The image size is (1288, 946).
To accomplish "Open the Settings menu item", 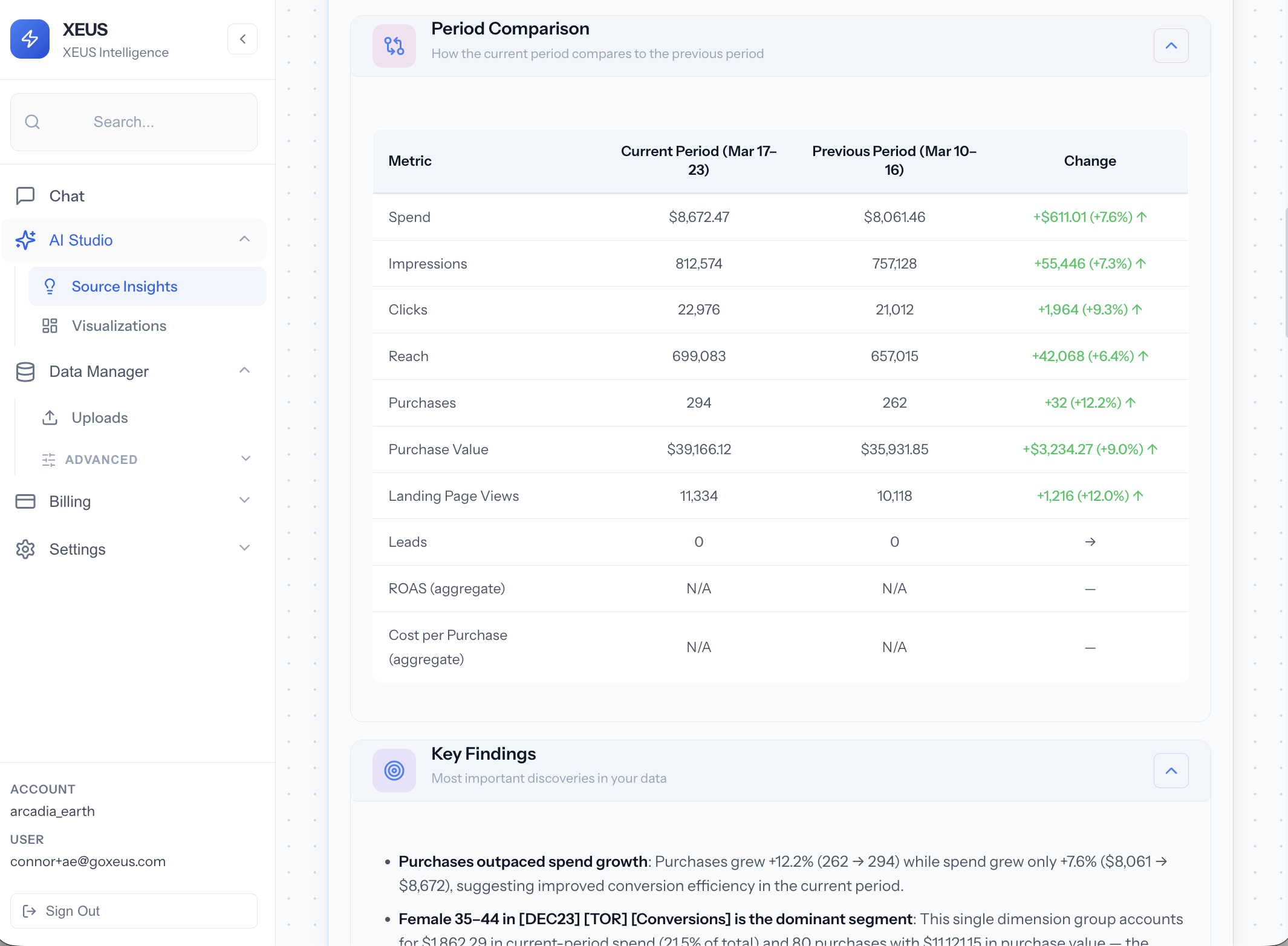I will click(77, 549).
